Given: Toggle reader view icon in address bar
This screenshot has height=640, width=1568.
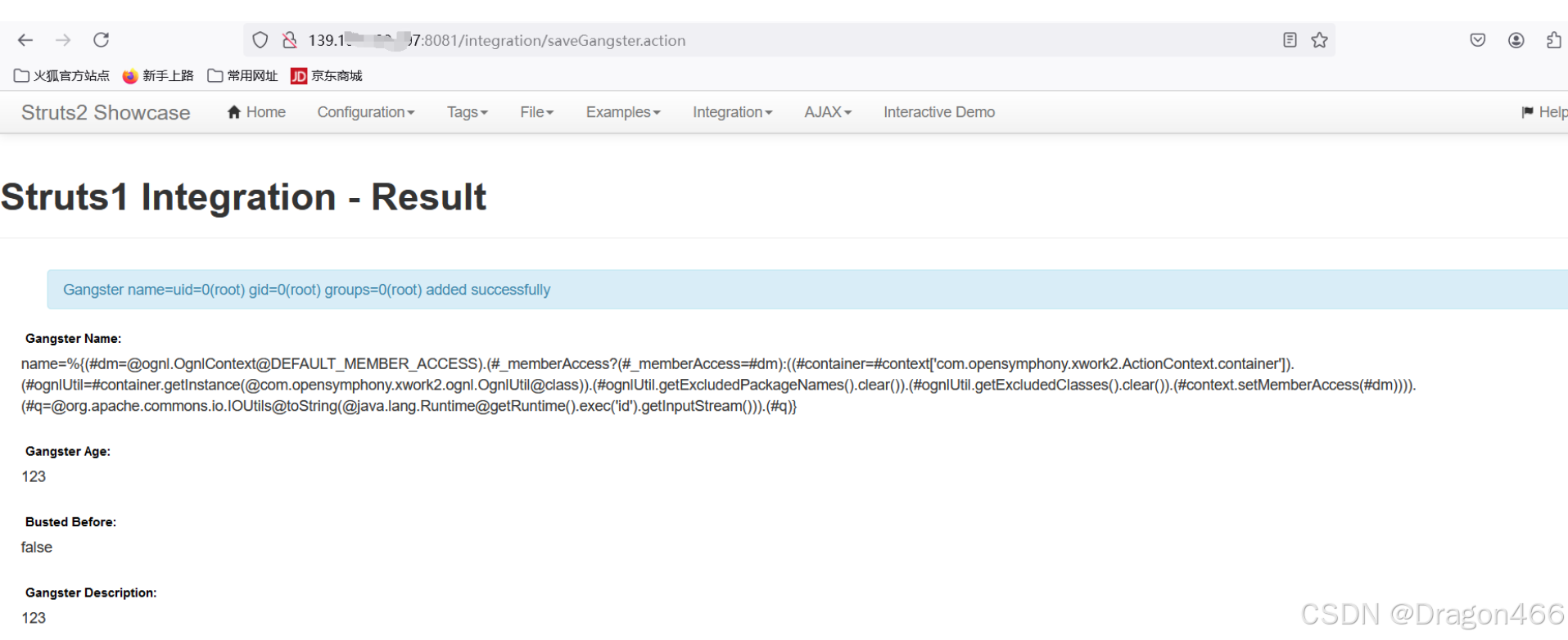Looking at the screenshot, I should (x=1290, y=40).
